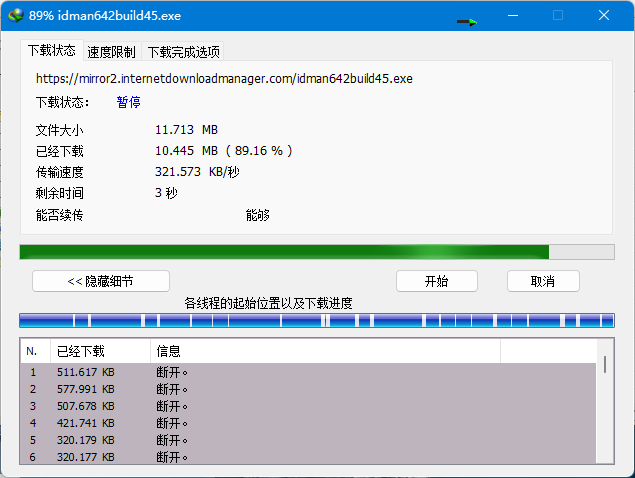Click the window title 89% idman642build45.exe
This screenshot has height=478, width=635.
[105, 16]
